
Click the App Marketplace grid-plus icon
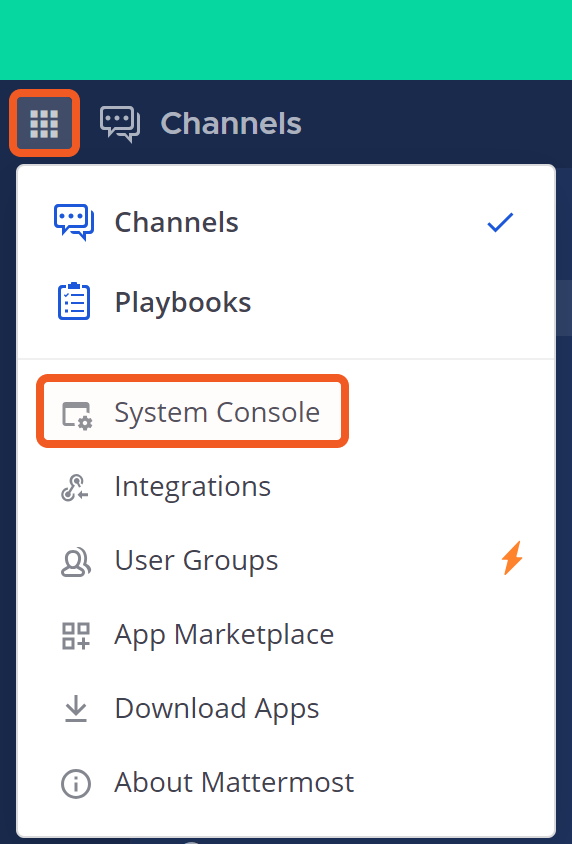pos(76,636)
